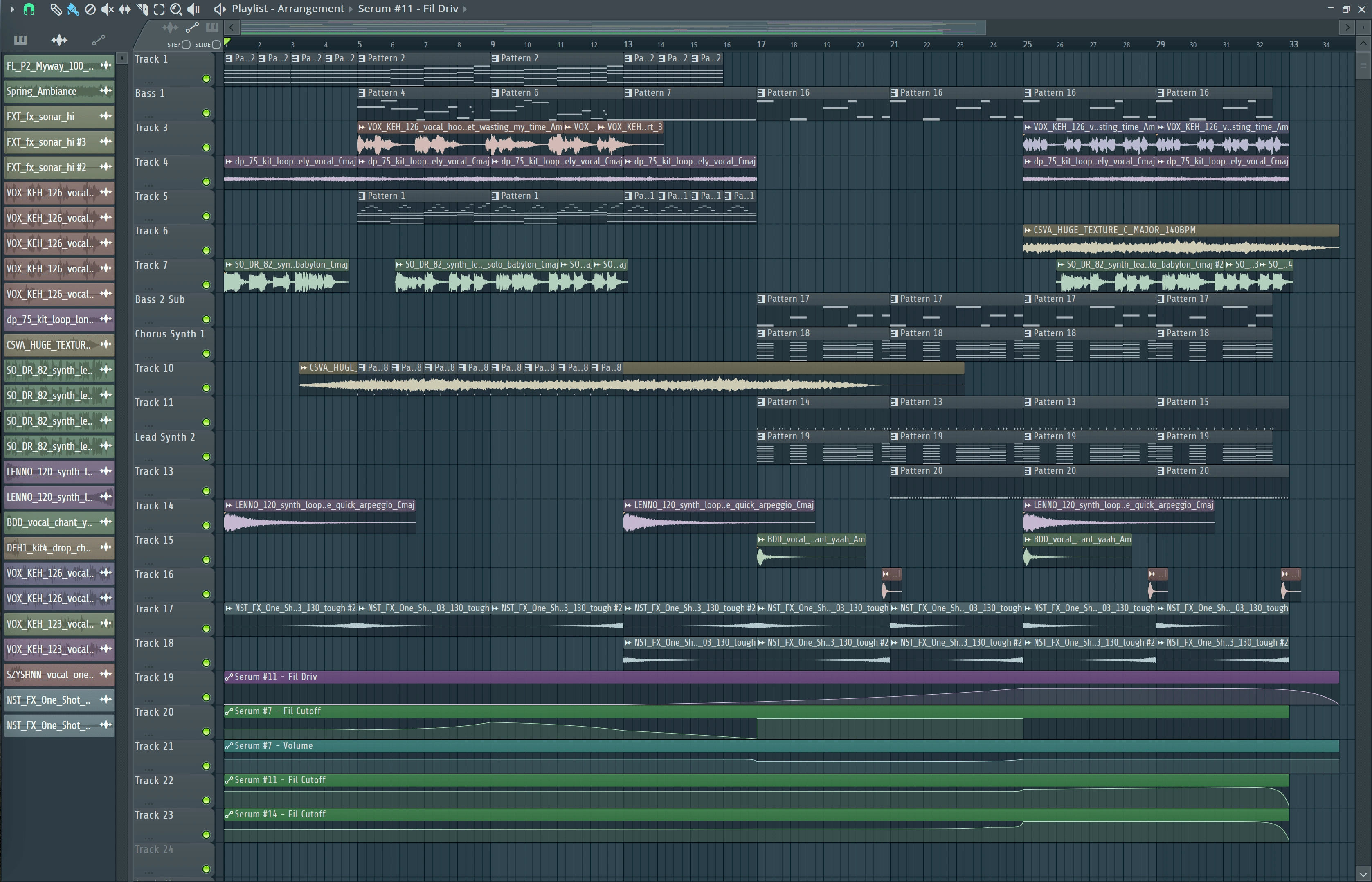The image size is (1372, 882).
Task: Open arrow after Serum #11 - Fil Driv breadcrumb
Action: pyautogui.click(x=465, y=9)
